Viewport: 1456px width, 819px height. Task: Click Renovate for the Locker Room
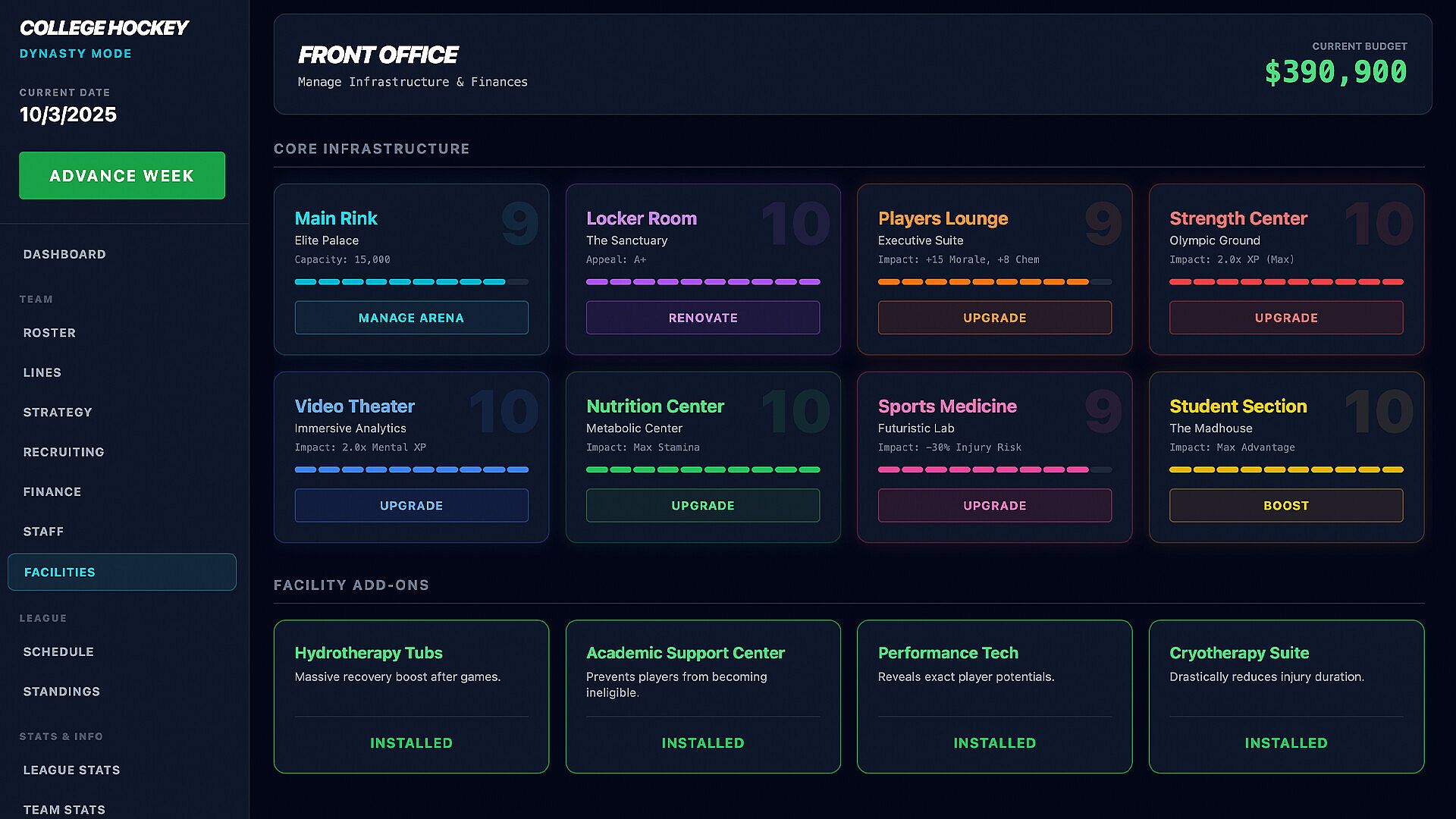tap(702, 318)
